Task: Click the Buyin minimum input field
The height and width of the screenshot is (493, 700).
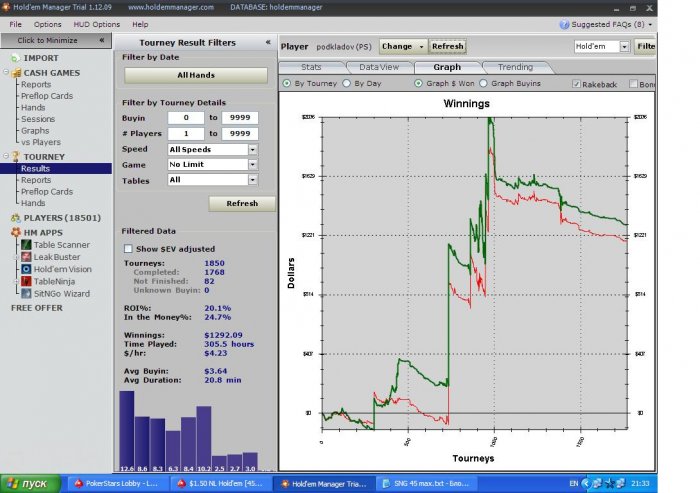Action: tap(186, 118)
